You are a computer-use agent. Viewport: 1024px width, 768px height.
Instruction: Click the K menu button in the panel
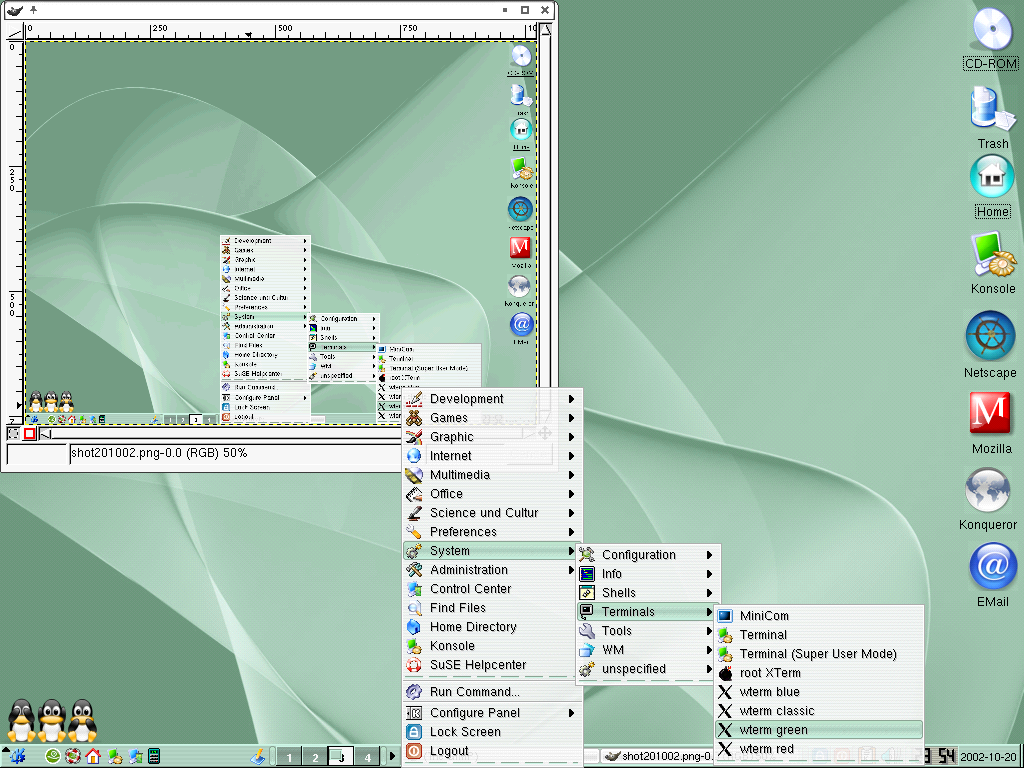(x=16, y=757)
